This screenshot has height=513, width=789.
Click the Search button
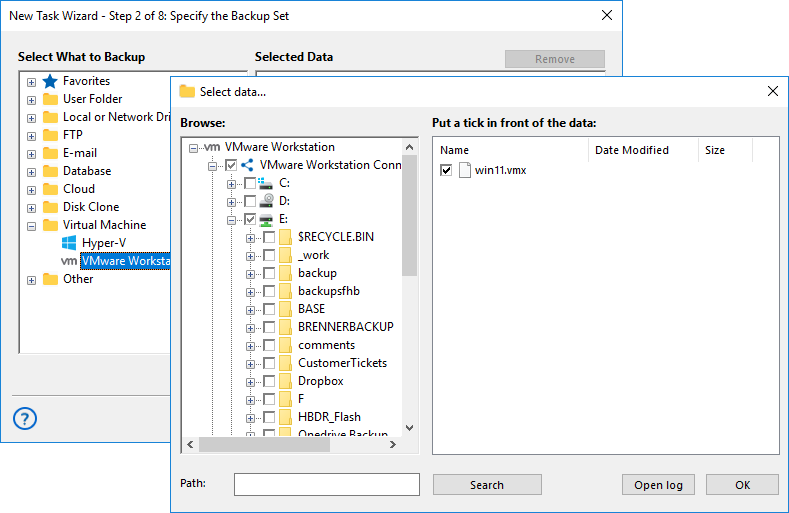(487, 485)
